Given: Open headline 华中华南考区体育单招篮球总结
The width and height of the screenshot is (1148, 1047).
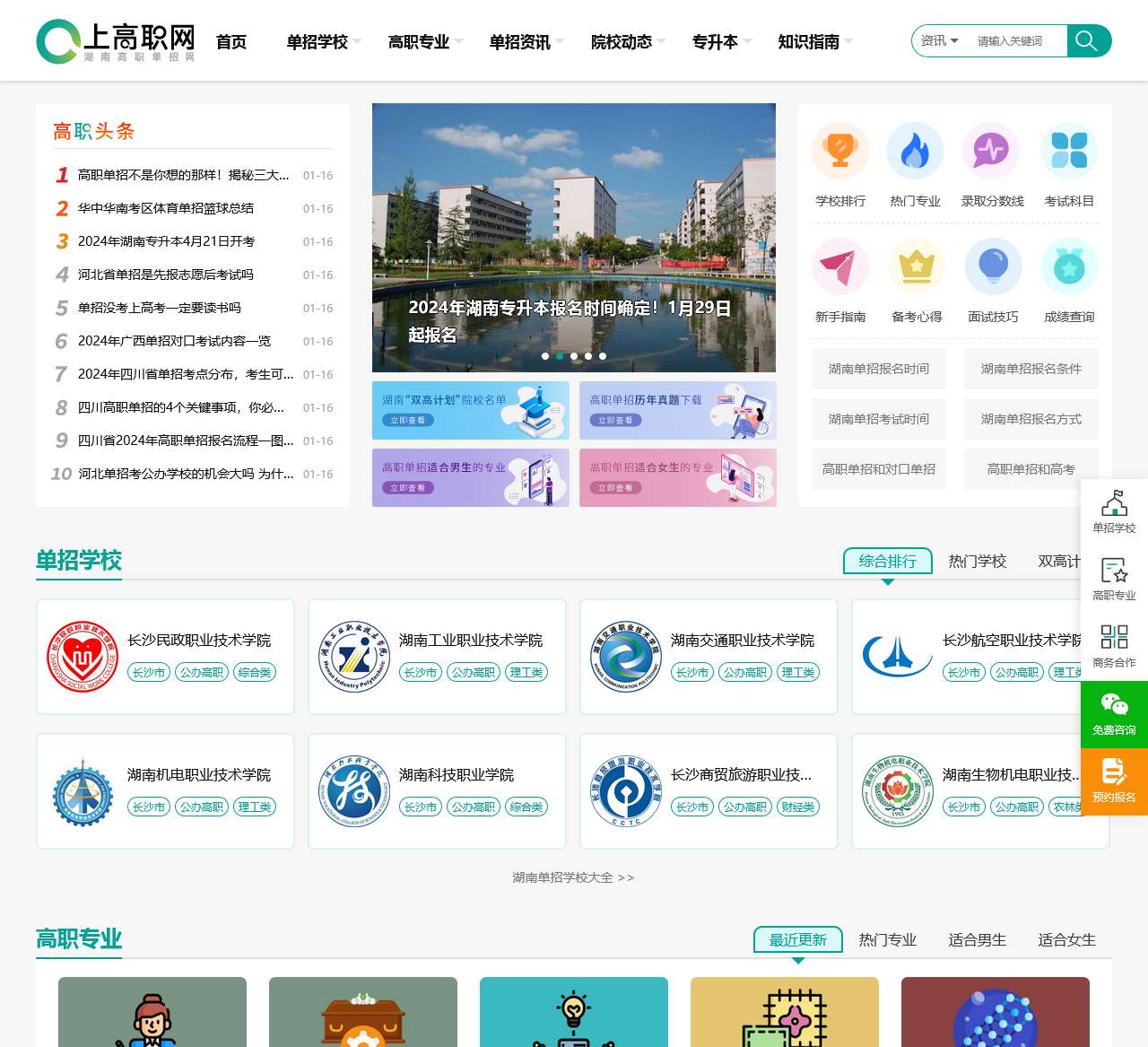Looking at the screenshot, I should click(166, 208).
